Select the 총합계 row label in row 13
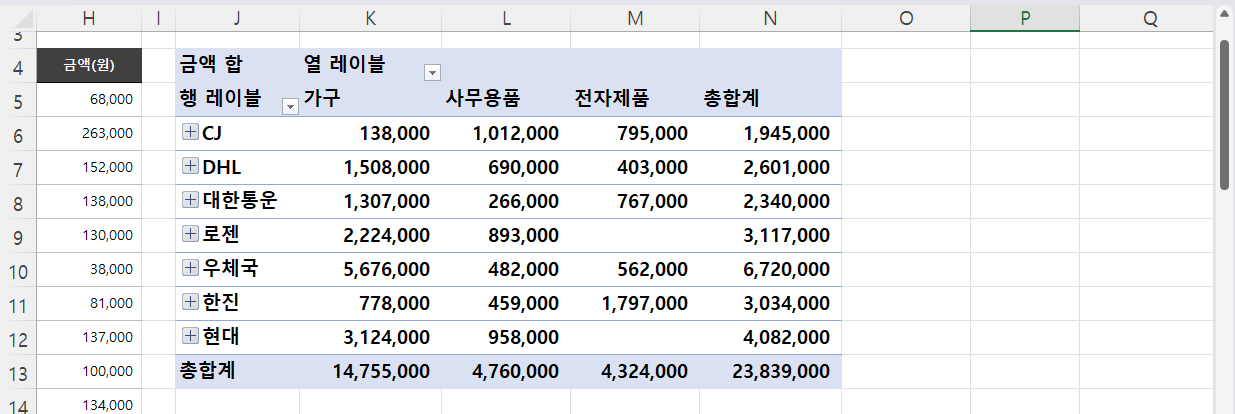 pyautogui.click(x=237, y=371)
